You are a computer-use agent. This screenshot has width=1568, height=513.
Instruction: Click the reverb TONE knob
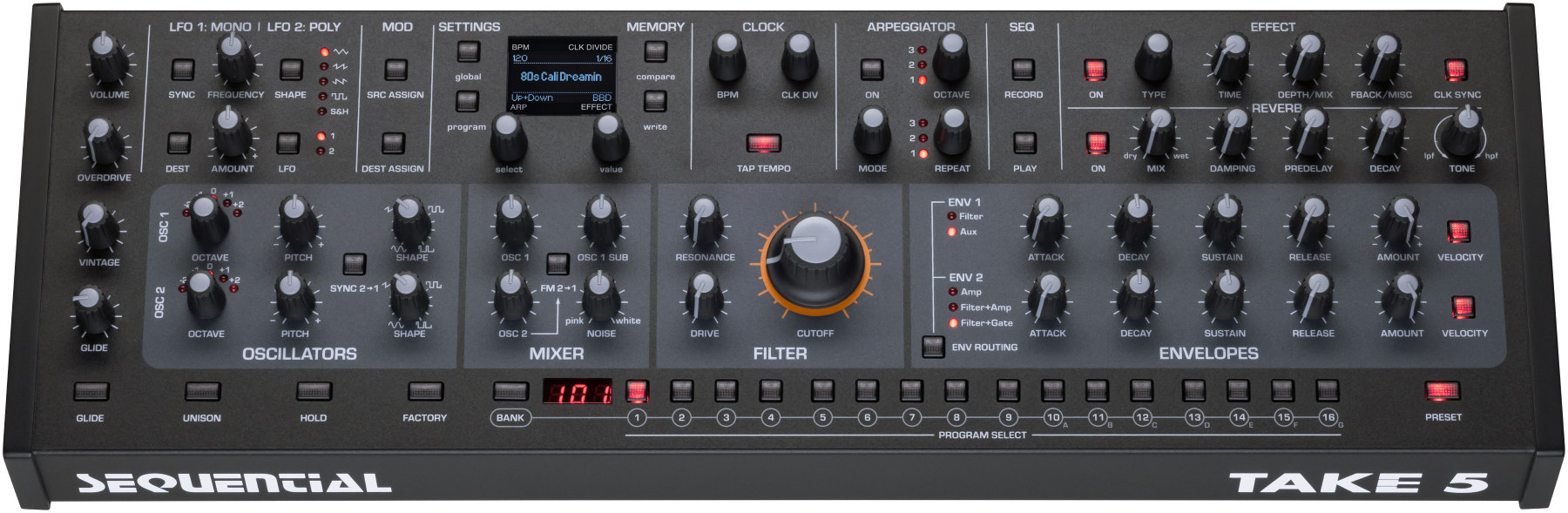[x=1464, y=132]
